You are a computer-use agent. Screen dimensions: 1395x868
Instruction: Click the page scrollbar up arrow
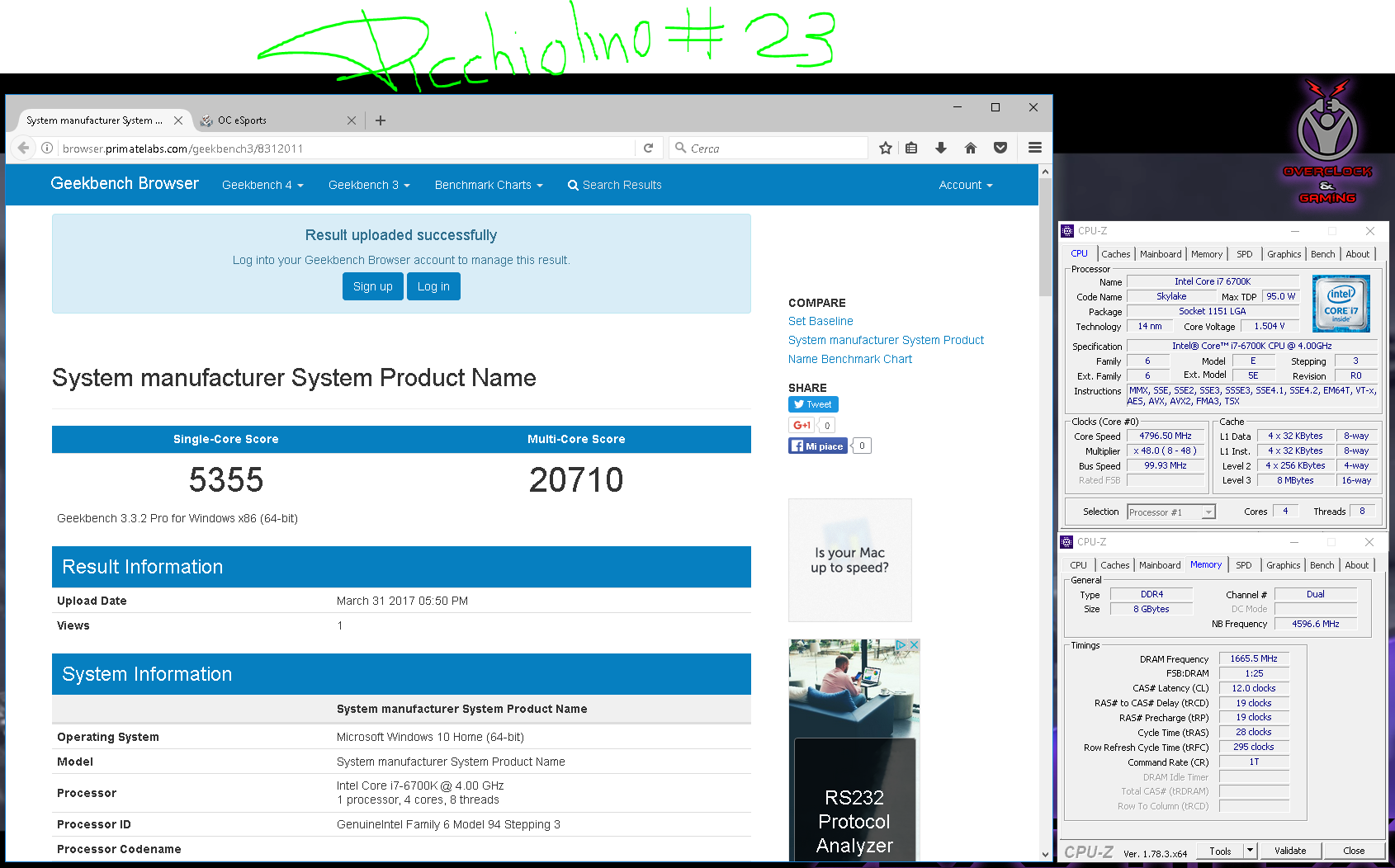(x=1046, y=172)
